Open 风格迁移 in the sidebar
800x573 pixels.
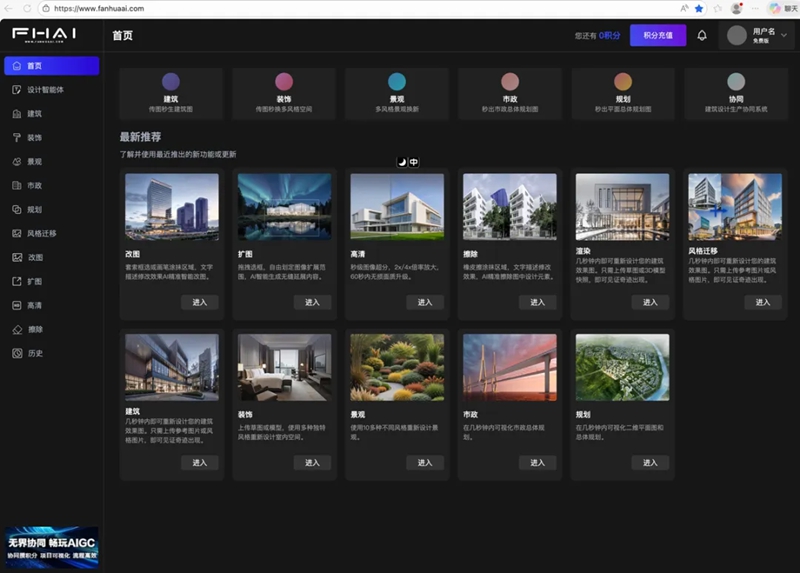click(41, 233)
